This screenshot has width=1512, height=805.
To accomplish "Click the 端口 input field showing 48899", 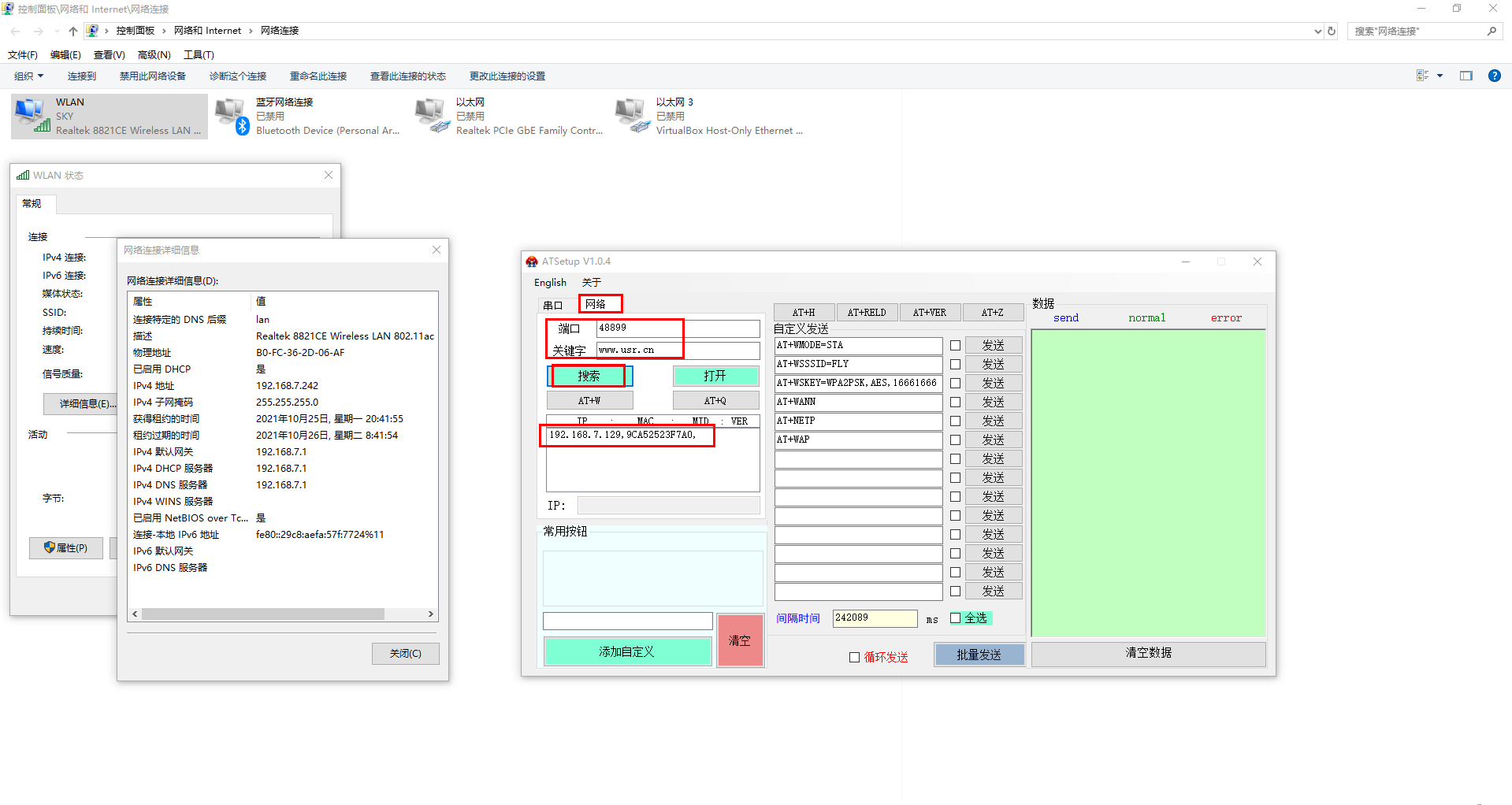I will pos(677,328).
